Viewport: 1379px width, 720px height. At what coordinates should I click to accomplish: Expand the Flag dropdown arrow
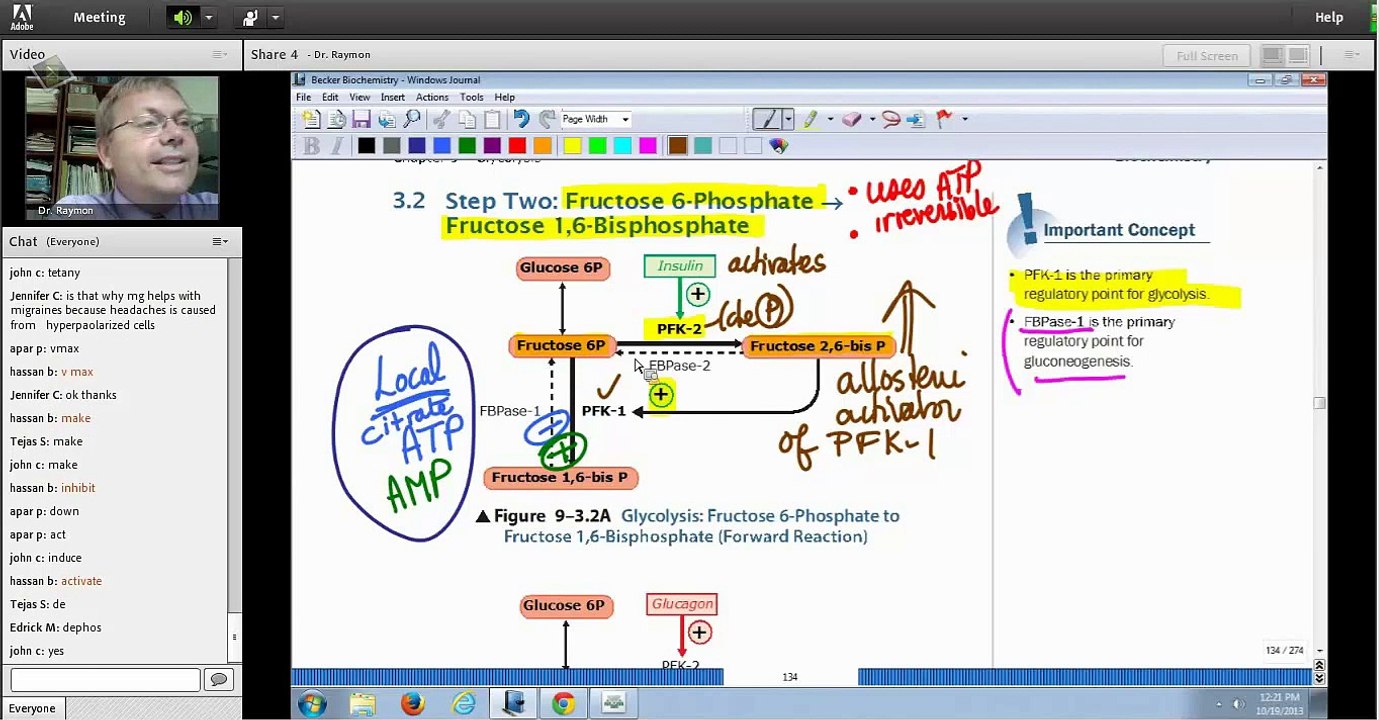pyautogui.click(x=964, y=120)
